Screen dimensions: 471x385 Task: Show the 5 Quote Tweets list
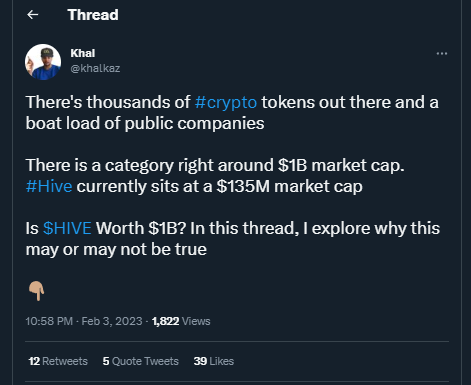click(x=141, y=361)
